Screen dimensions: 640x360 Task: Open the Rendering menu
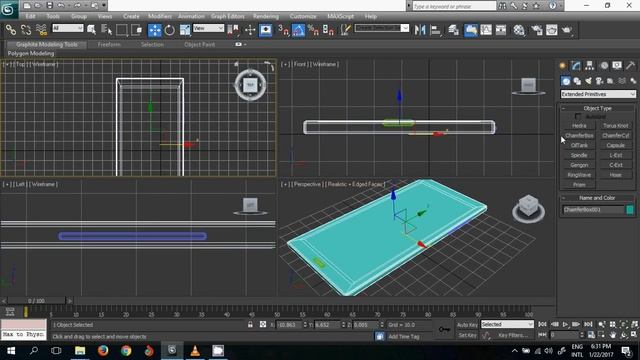pyautogui.click(x=266, y=16)
